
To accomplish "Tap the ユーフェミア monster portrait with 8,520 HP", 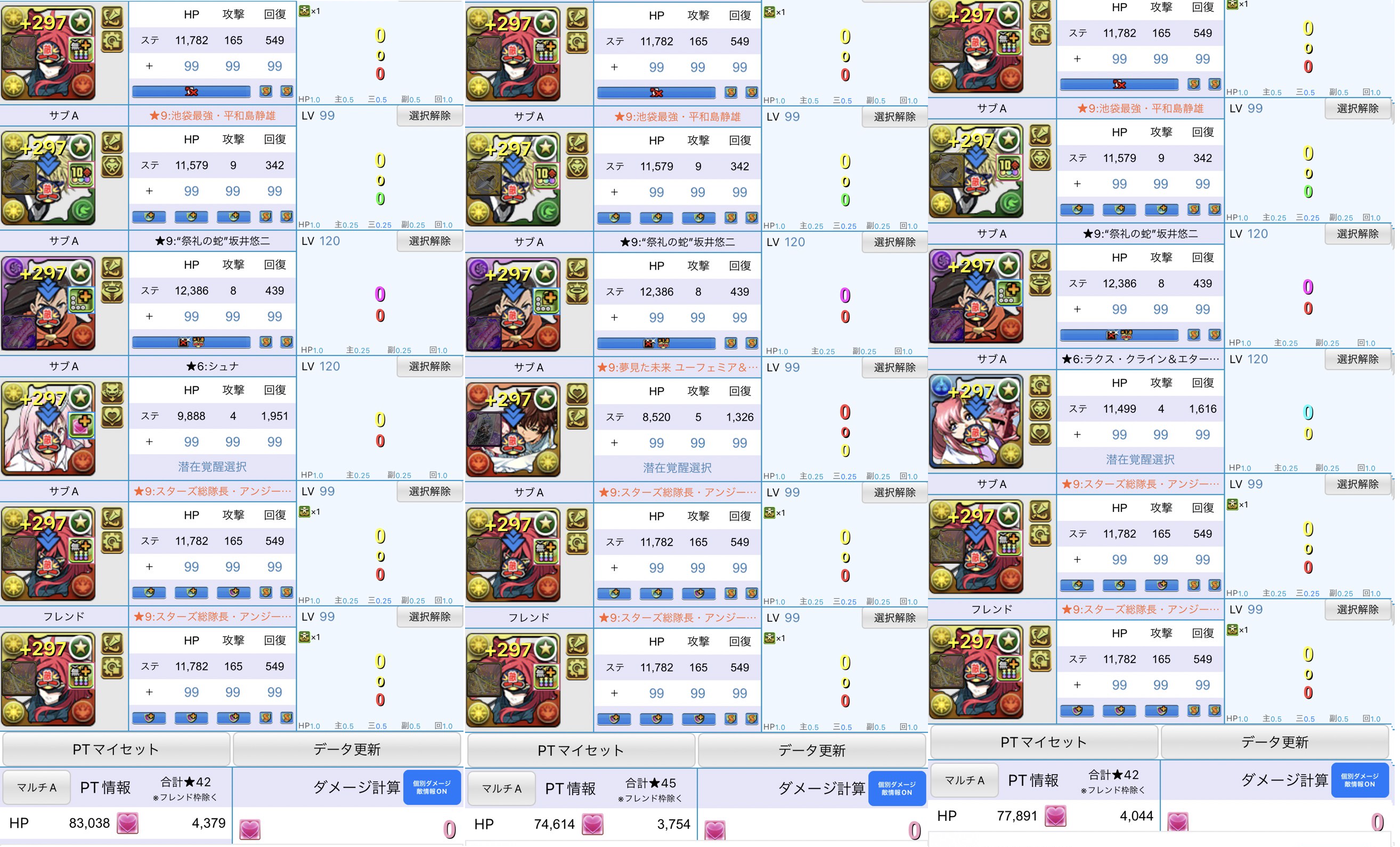I will coord(513,430).
